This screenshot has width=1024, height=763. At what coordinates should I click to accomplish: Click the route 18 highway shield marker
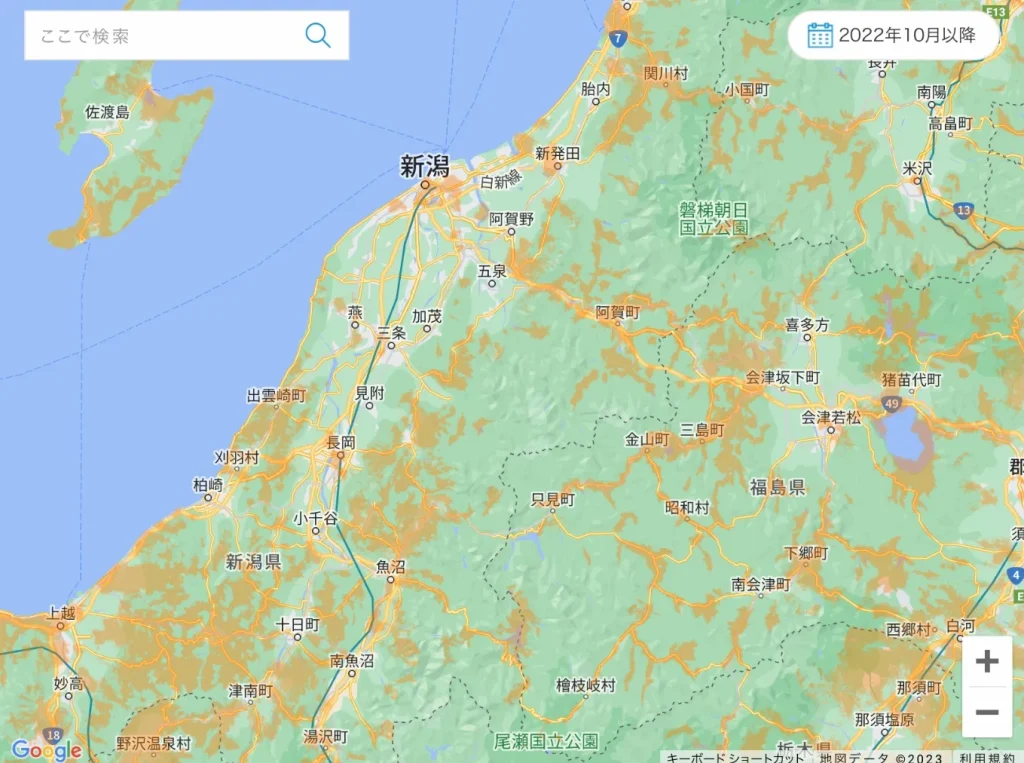(x=53, y=735)
